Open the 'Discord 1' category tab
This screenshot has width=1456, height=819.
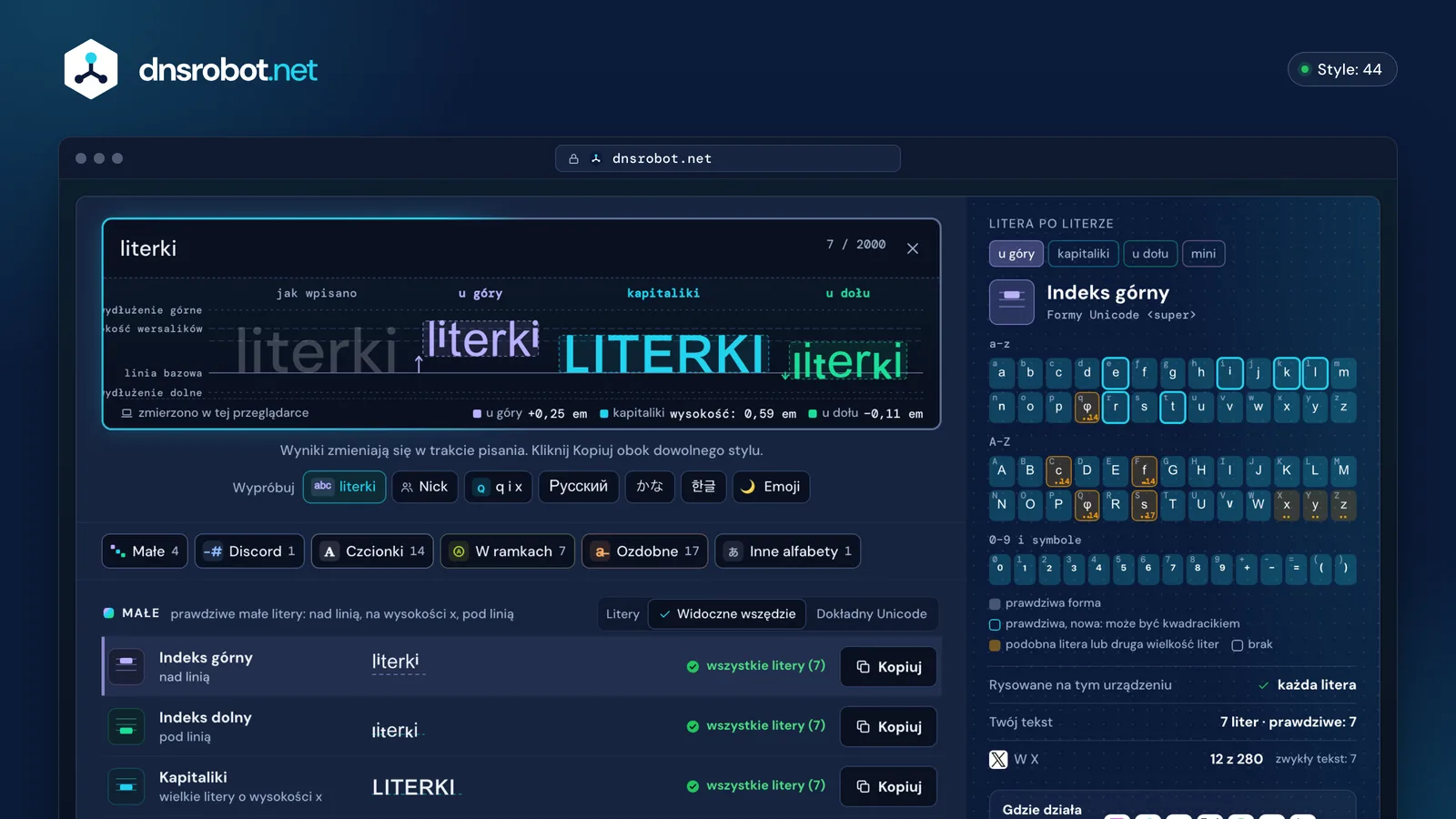click(249, 551)
